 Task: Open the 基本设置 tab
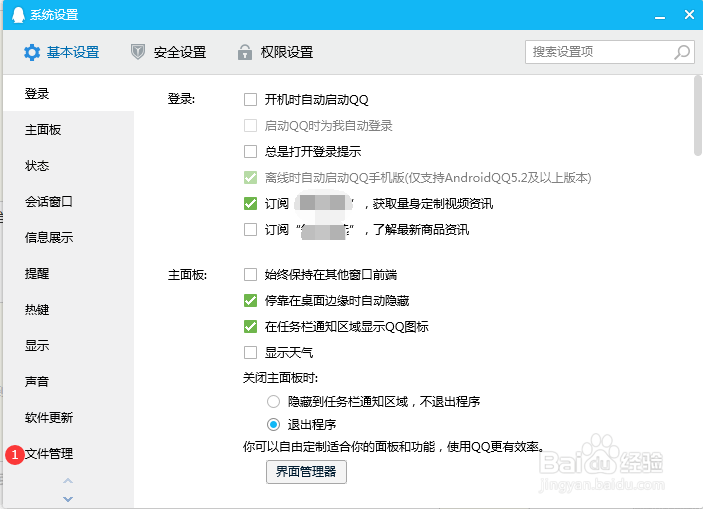61,52
